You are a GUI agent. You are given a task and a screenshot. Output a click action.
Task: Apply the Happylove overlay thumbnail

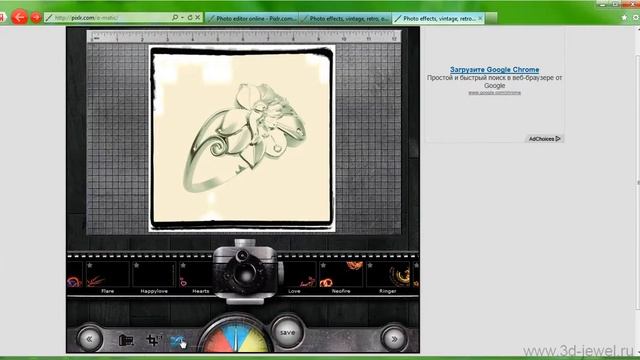(154, 274)
